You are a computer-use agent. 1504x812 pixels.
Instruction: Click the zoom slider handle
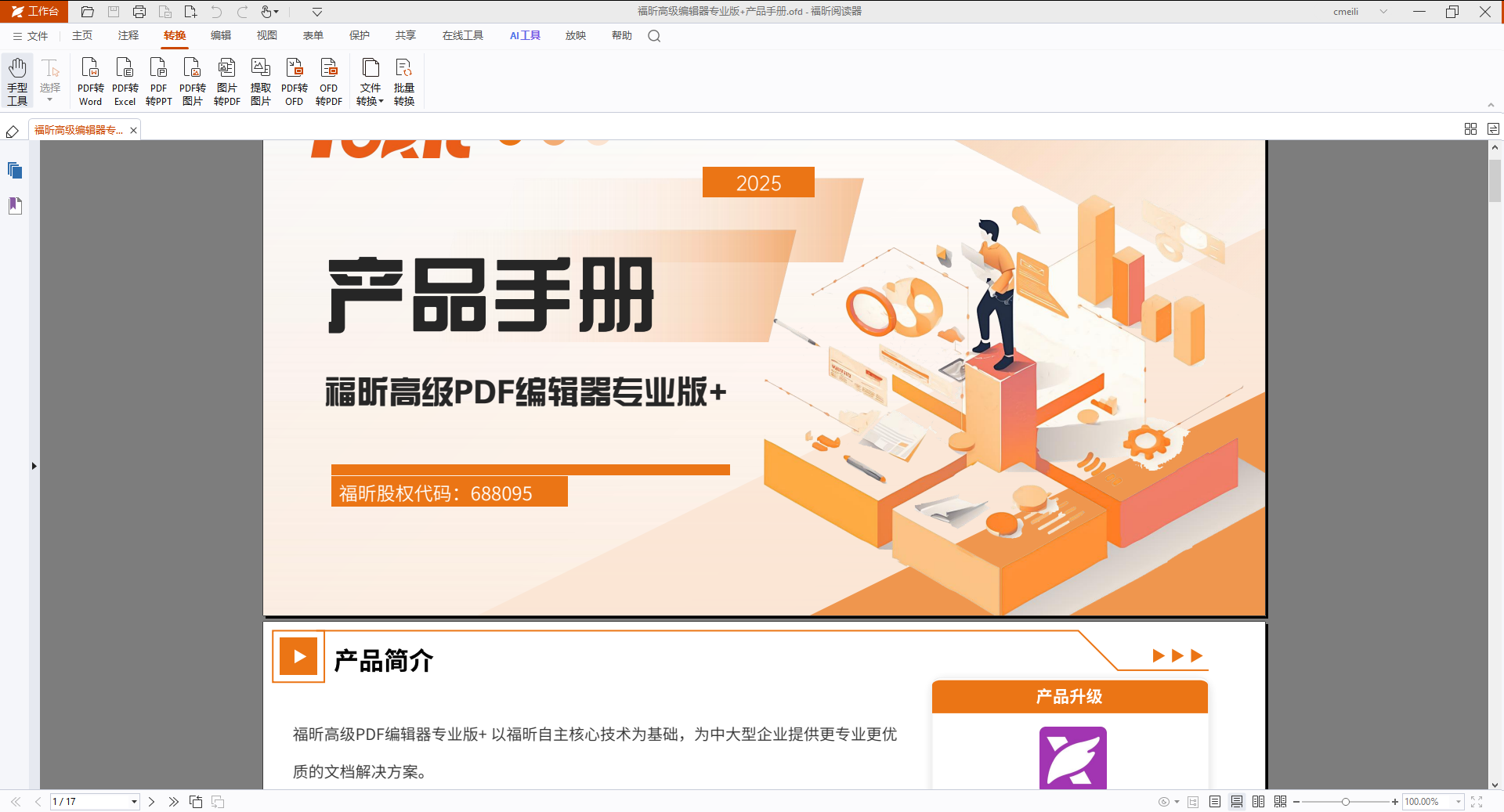pyautogui.click(x=1345, y=802)
